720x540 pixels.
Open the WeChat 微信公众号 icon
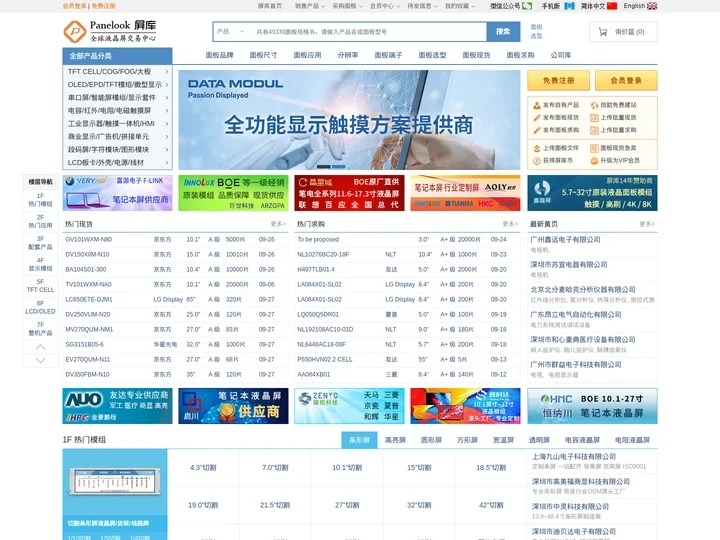click(x=527, y=6)
